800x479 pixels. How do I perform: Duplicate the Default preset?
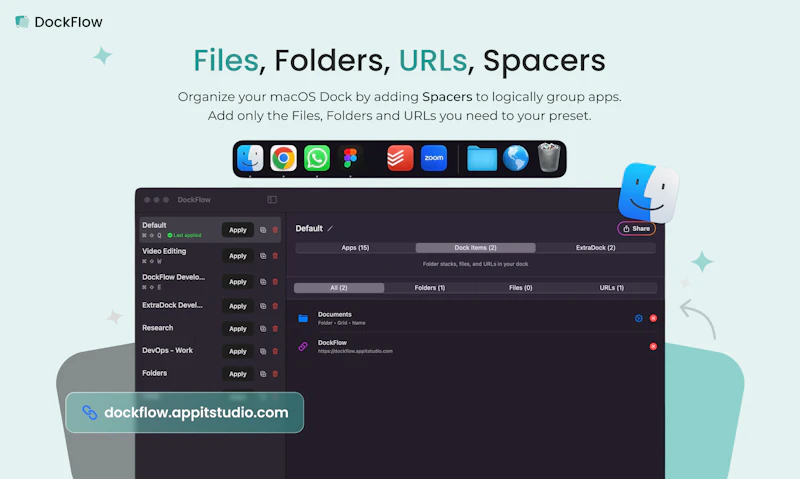(263, 230)
